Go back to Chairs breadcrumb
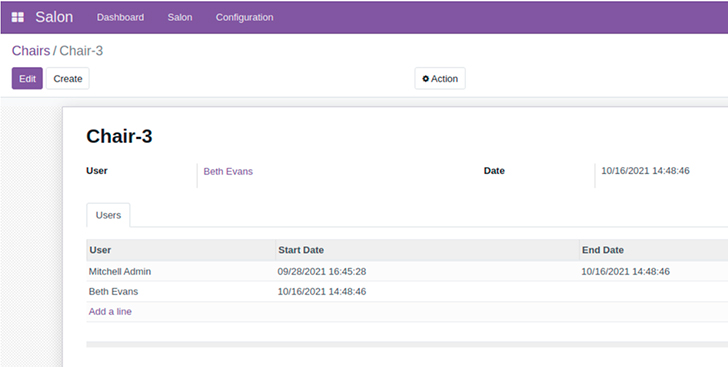The image size is (728, 367). click(31, 51)
